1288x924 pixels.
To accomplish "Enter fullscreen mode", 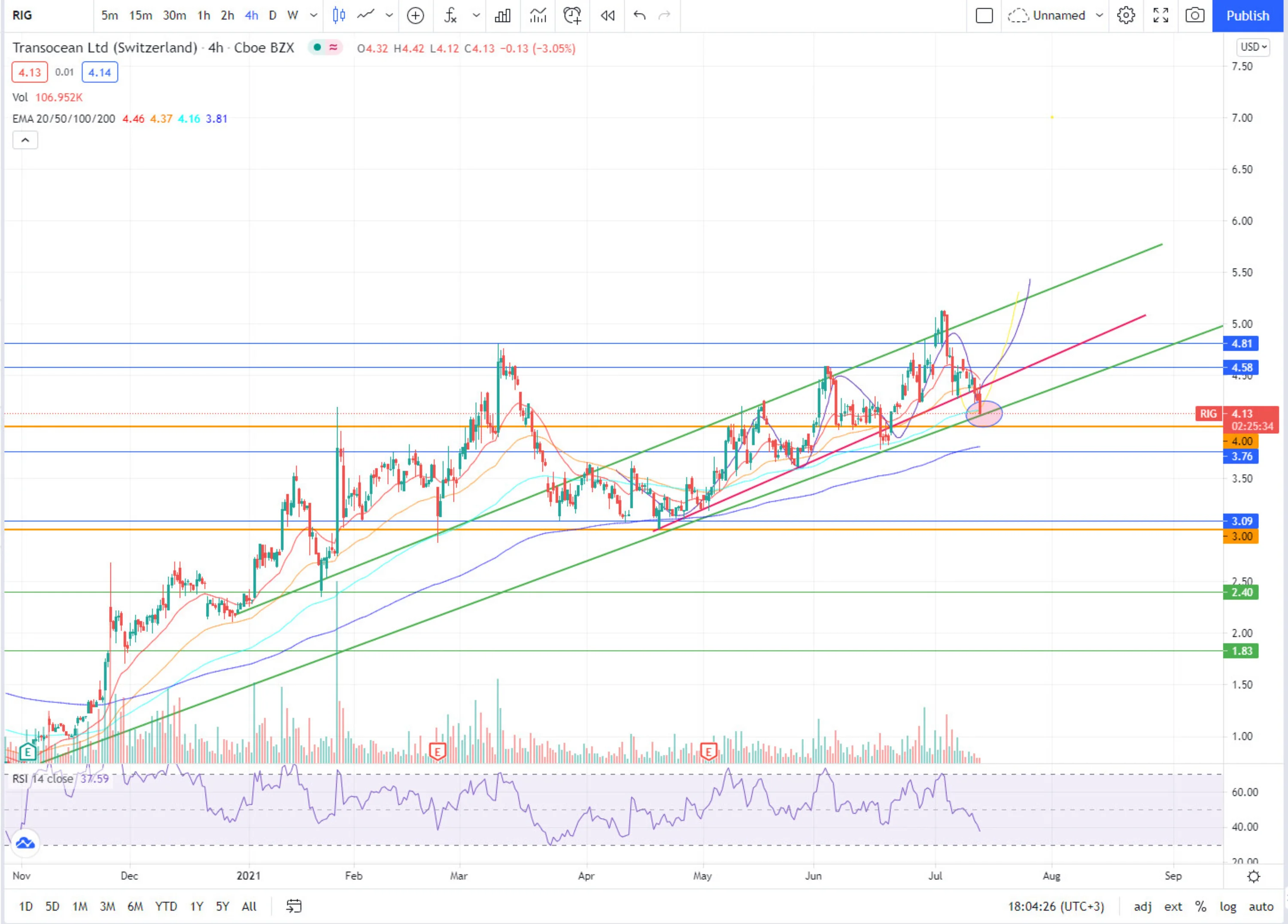I will 1161,15.
